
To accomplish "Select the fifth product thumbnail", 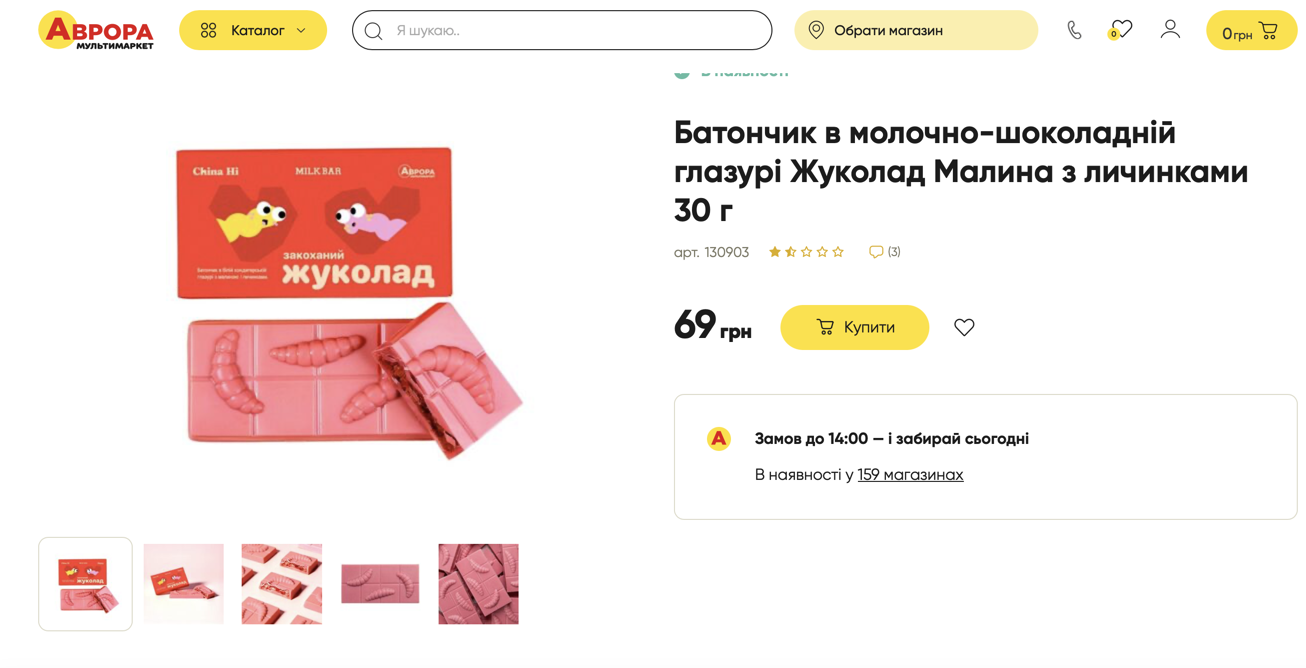I will [478, 584].
